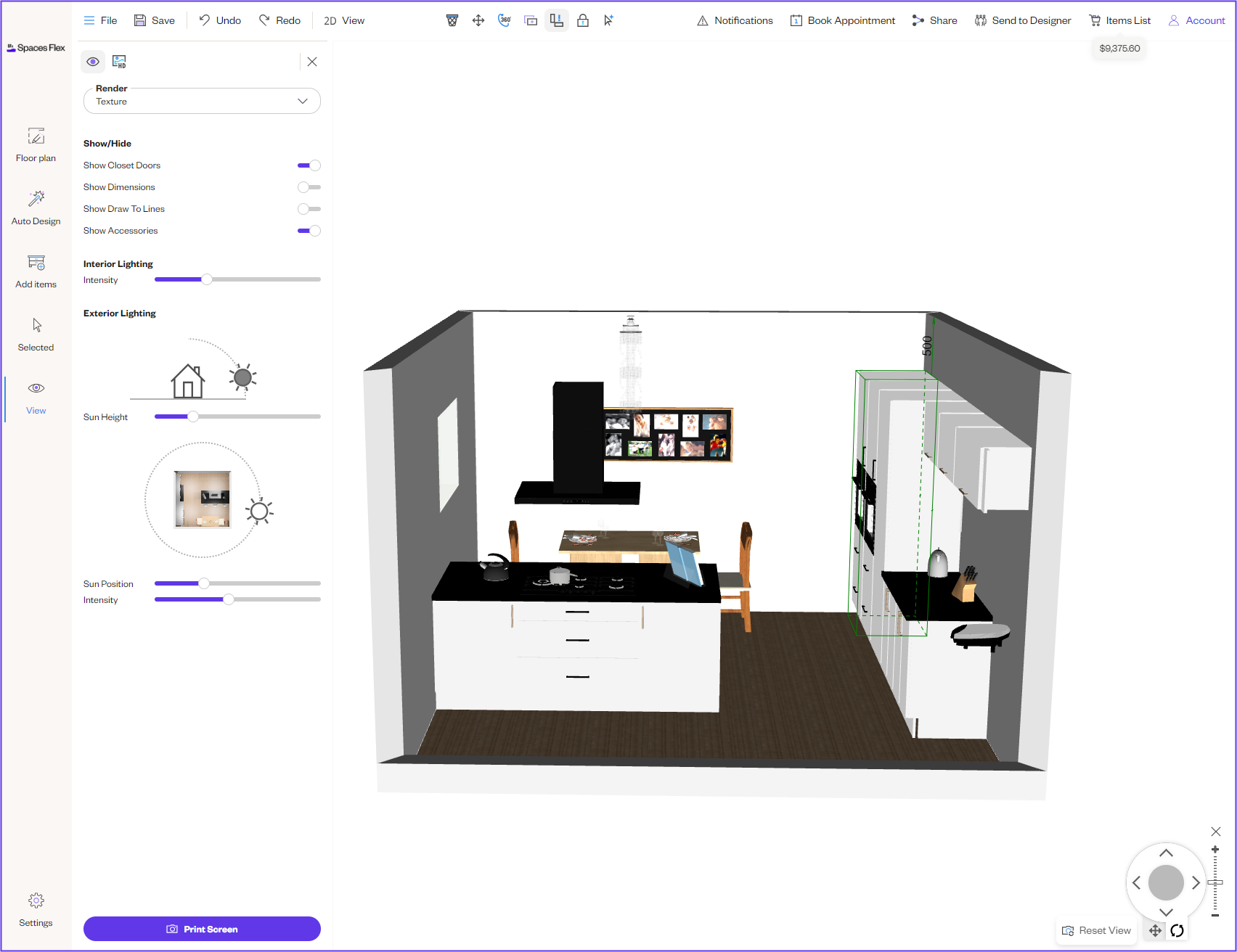Click the 360 degree view icon

coord(505,20)
